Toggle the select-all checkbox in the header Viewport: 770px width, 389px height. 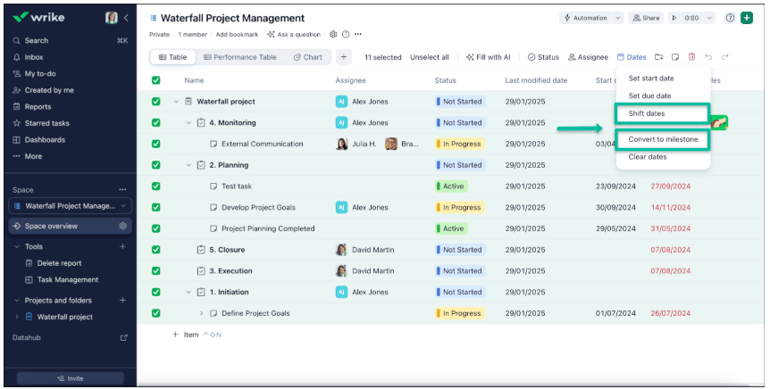156,80
